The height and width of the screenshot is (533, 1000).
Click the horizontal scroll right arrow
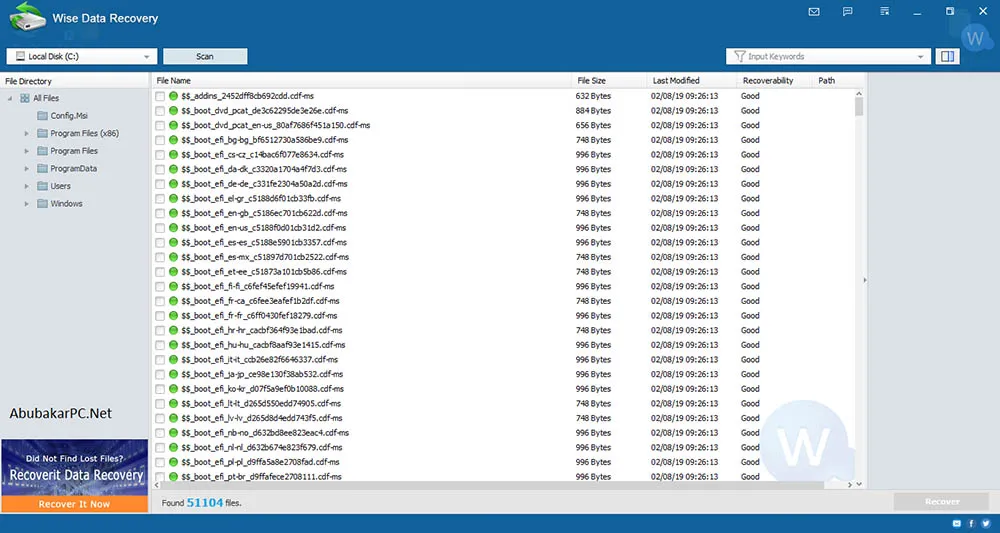tap(851, 485)
